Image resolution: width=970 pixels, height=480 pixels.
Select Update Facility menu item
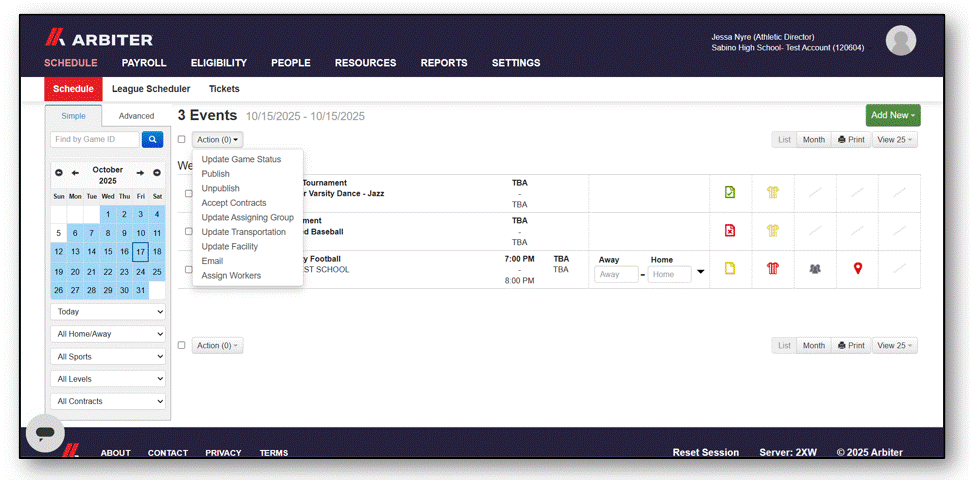[x=230, y=247]
